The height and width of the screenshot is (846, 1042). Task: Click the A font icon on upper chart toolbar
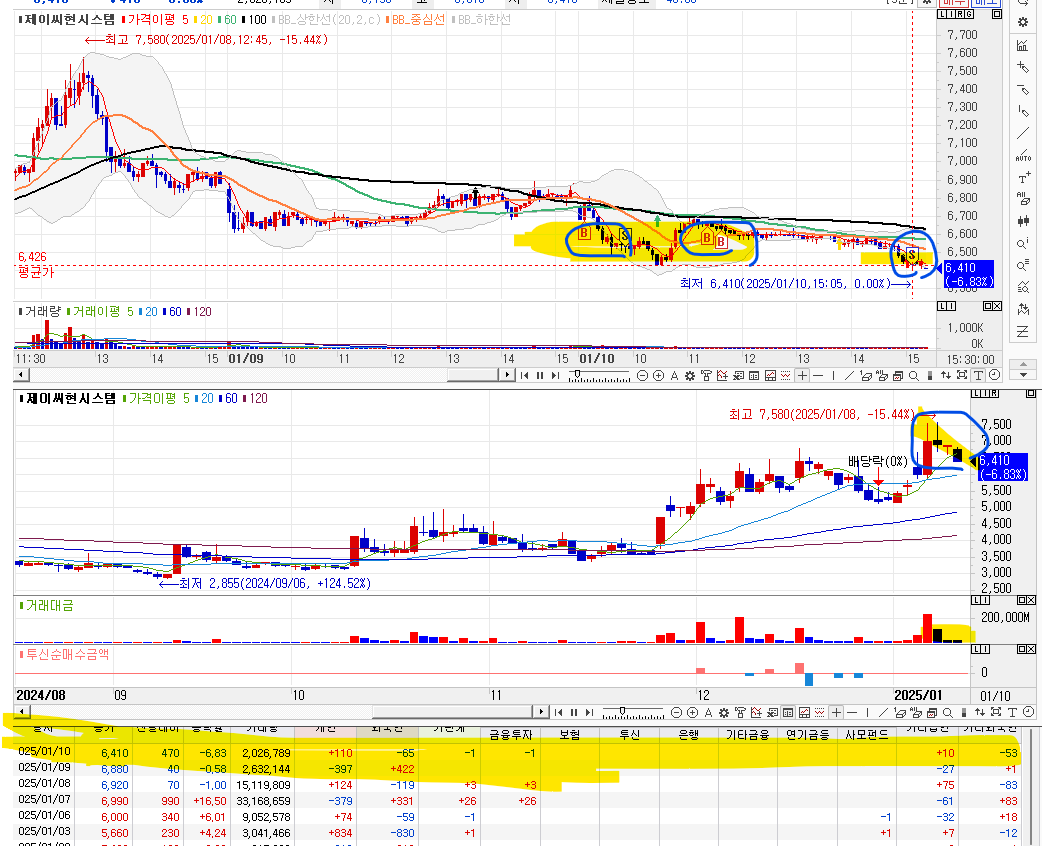pyautogui.click(x=674, y=375)
